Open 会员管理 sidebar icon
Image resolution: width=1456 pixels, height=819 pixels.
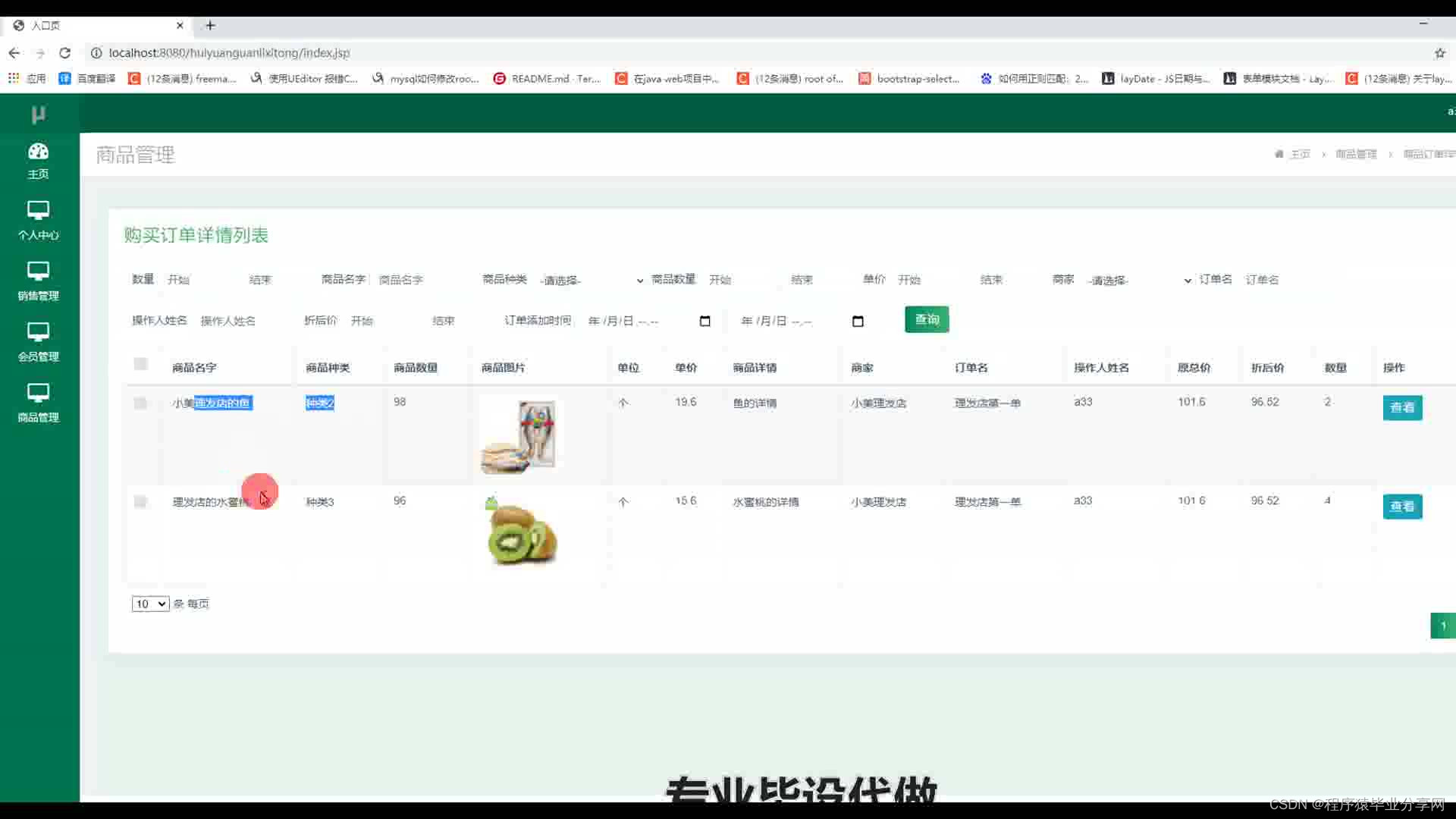tap(38, 332)
